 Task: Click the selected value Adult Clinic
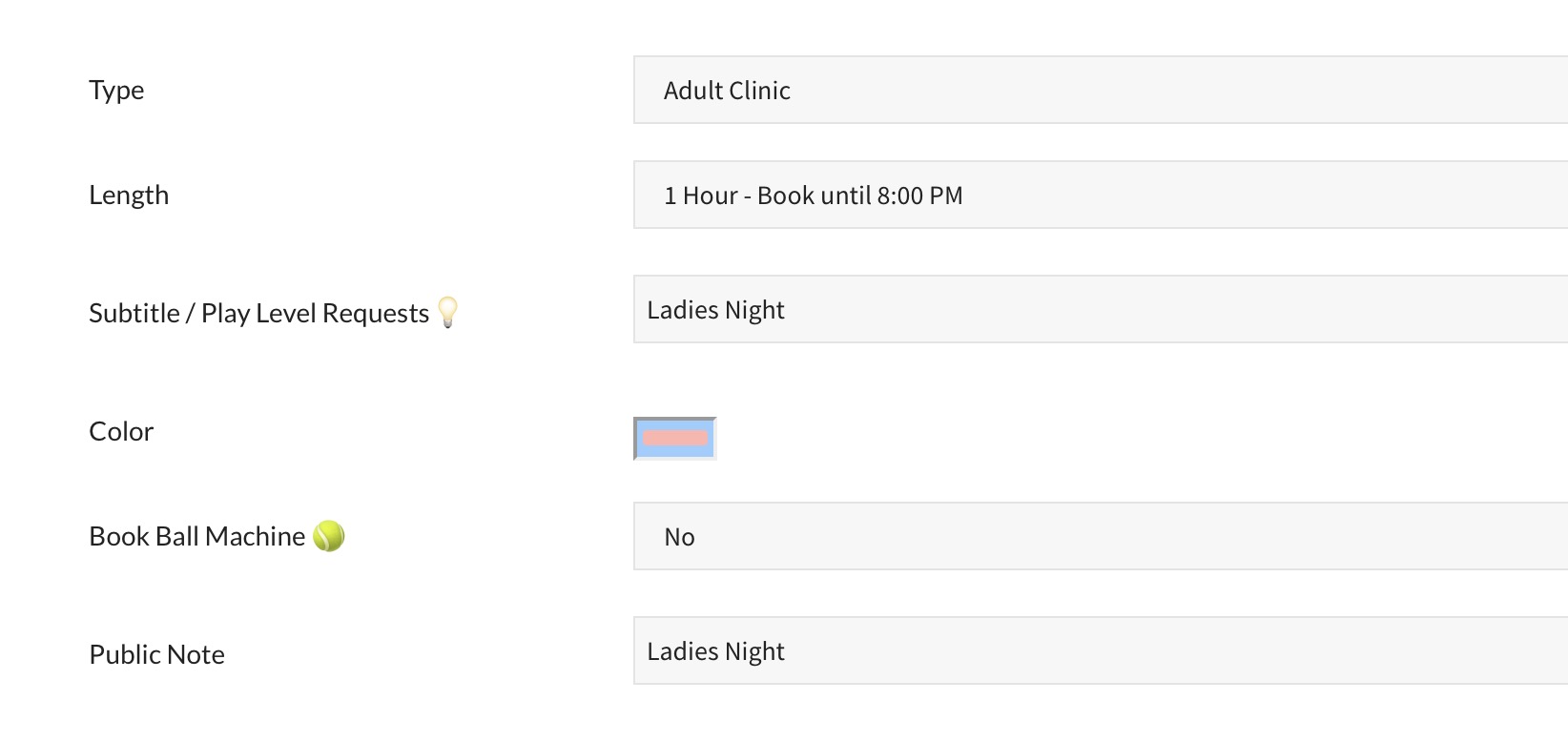click(x=727, y=91)
